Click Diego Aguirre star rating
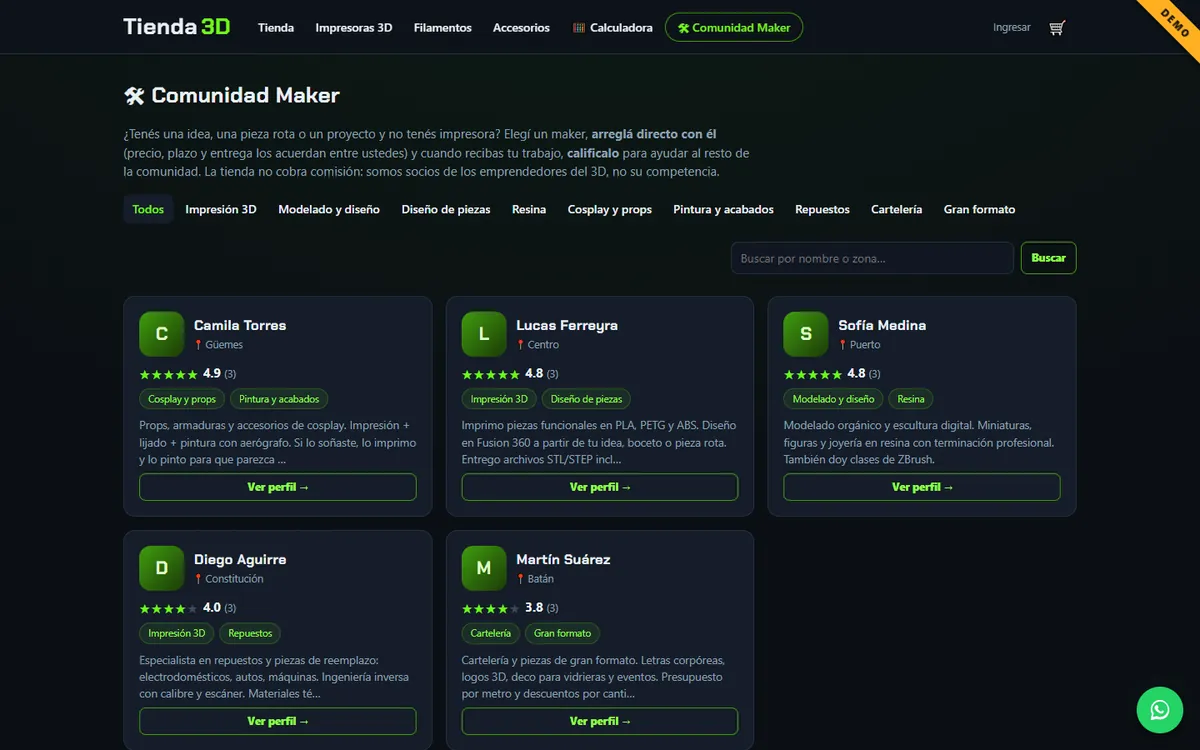The height and width of the screenshot is (750, 1200). pyautogui.click(x=168, y=608)
